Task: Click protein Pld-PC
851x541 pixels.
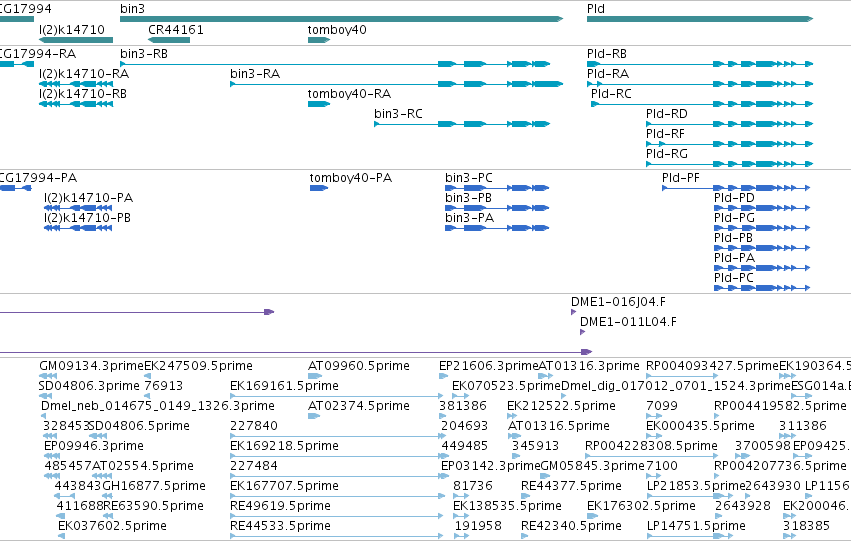Action: coord(762,289)
